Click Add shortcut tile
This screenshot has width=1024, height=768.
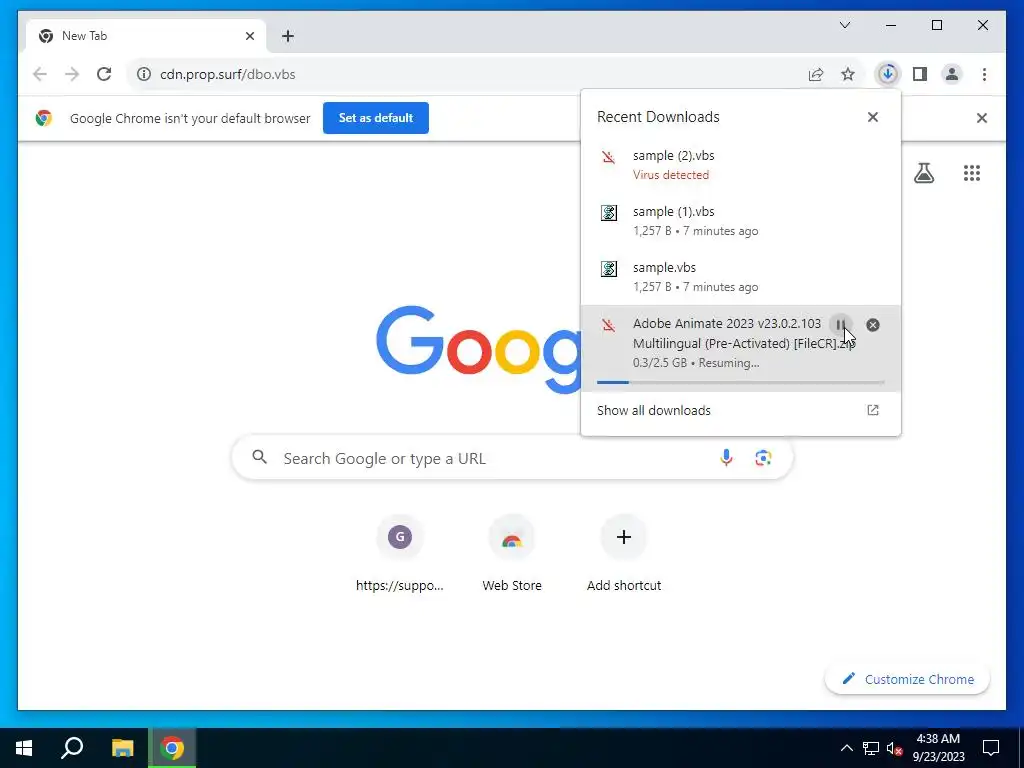624,555
